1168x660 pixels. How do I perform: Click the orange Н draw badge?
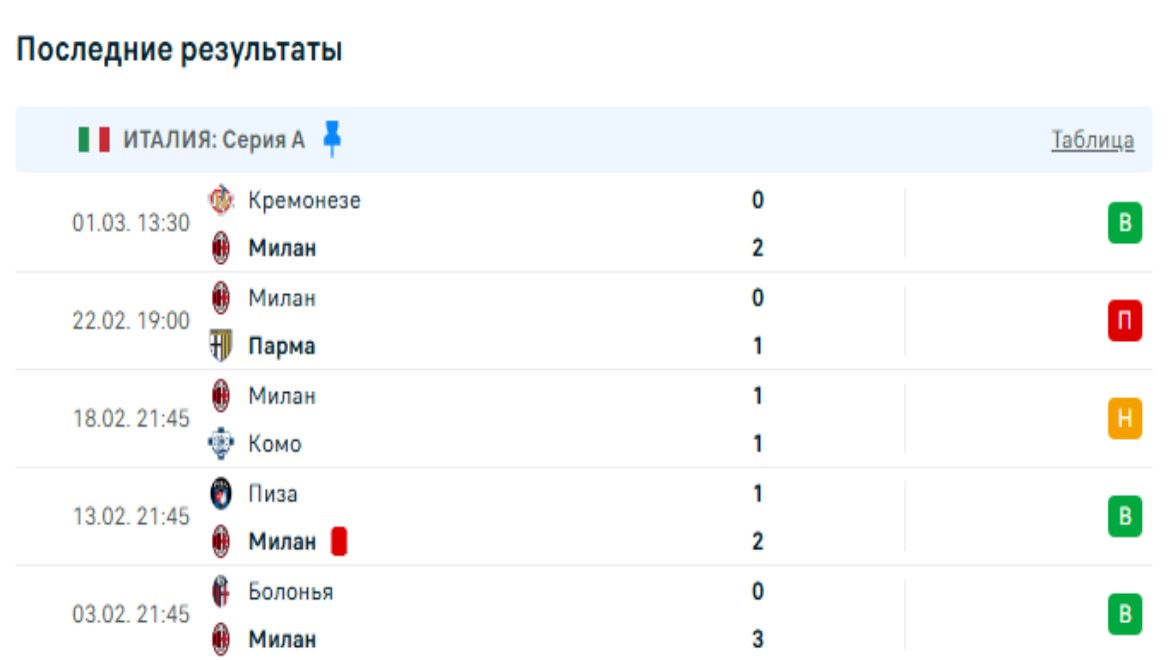tap(1125, 419)
